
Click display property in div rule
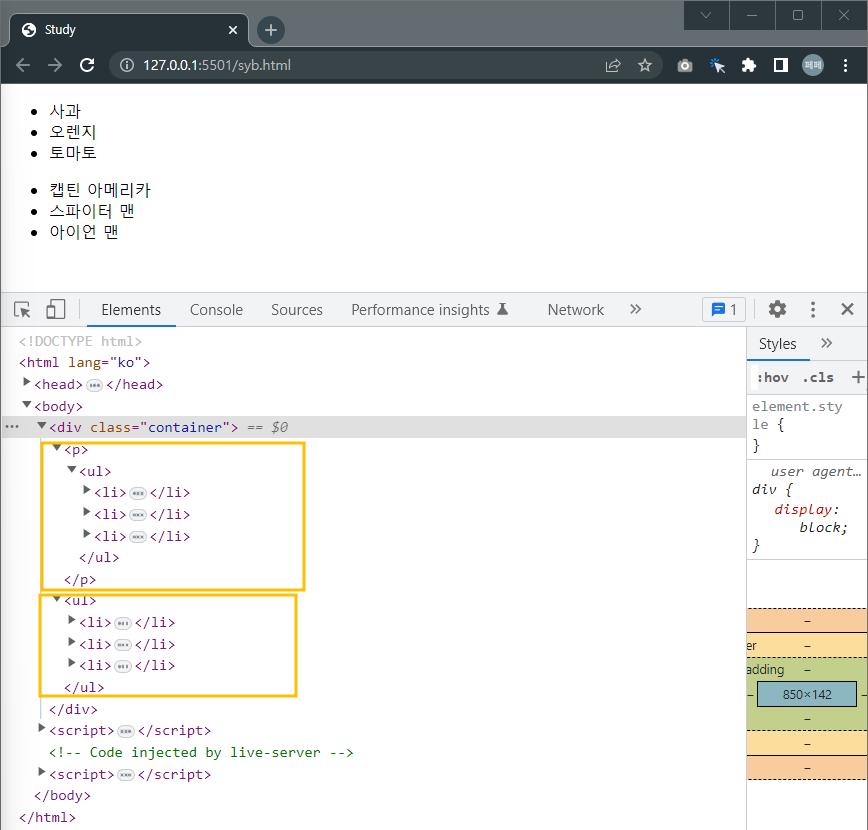pyautogui.click(x=803, y=509)
